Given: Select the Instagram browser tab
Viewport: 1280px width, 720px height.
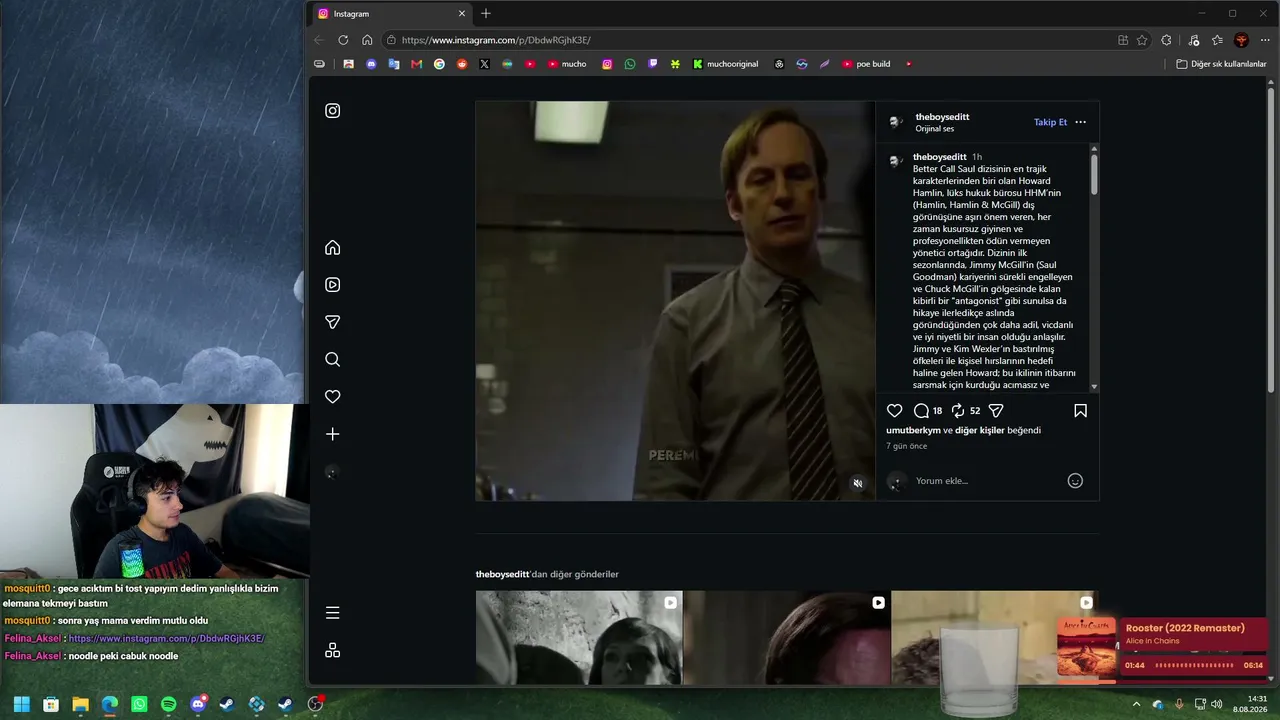Looking at the screenshot, I should 390,14.
